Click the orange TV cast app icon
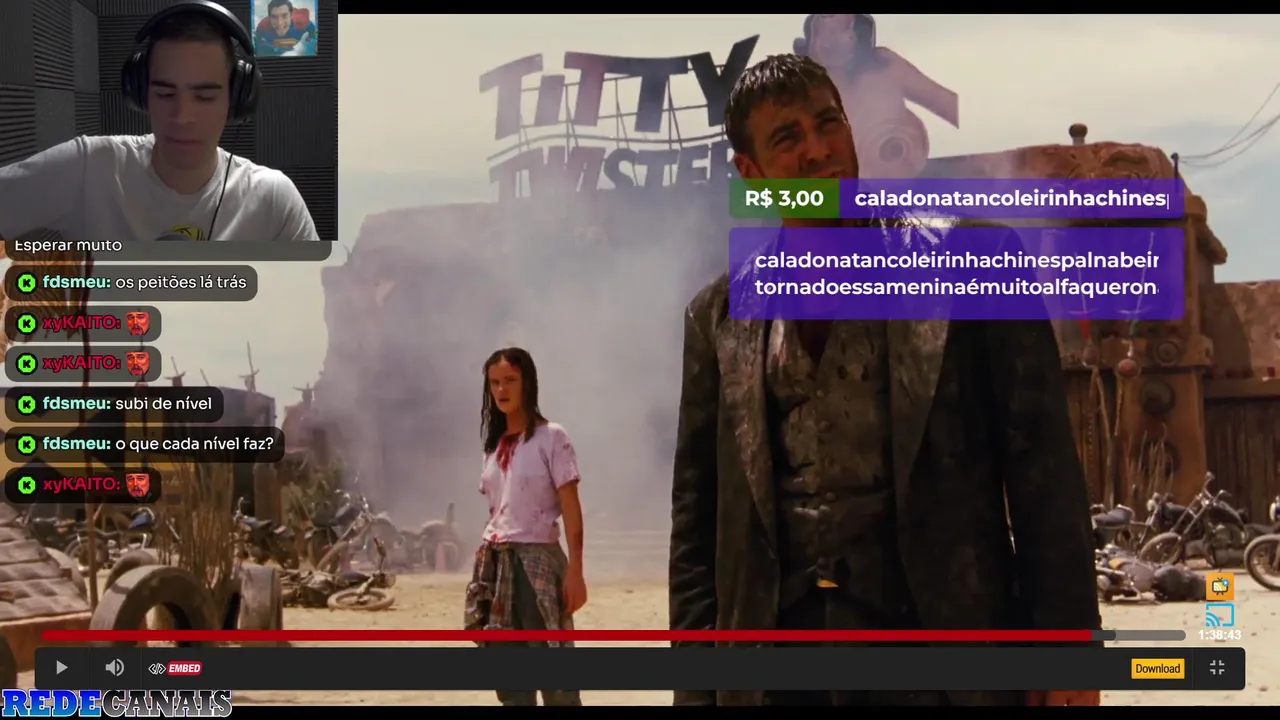Viewport: 1280px width, 720px height. click(x=1219, y=586)
